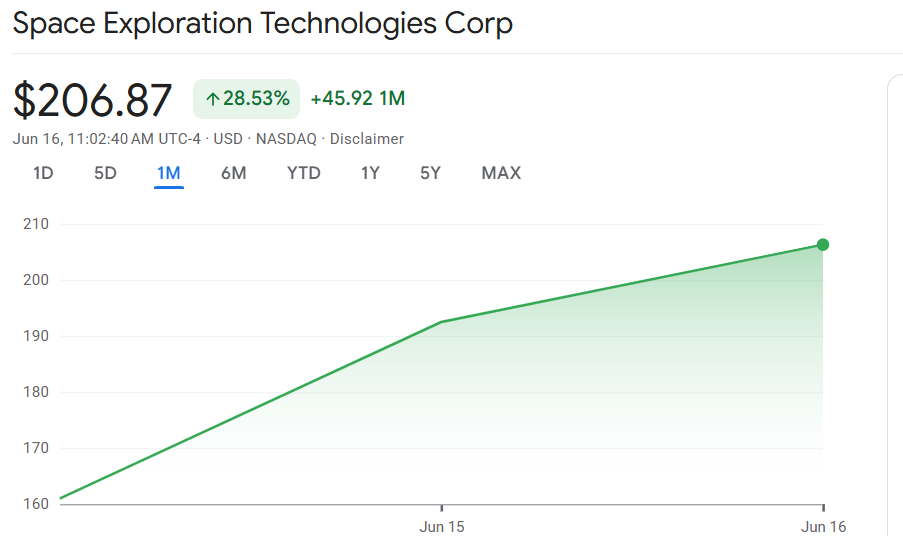Select the 1M time range tab
The width and height of the screenshot is (903, 536).
click(x=169, y=173)
